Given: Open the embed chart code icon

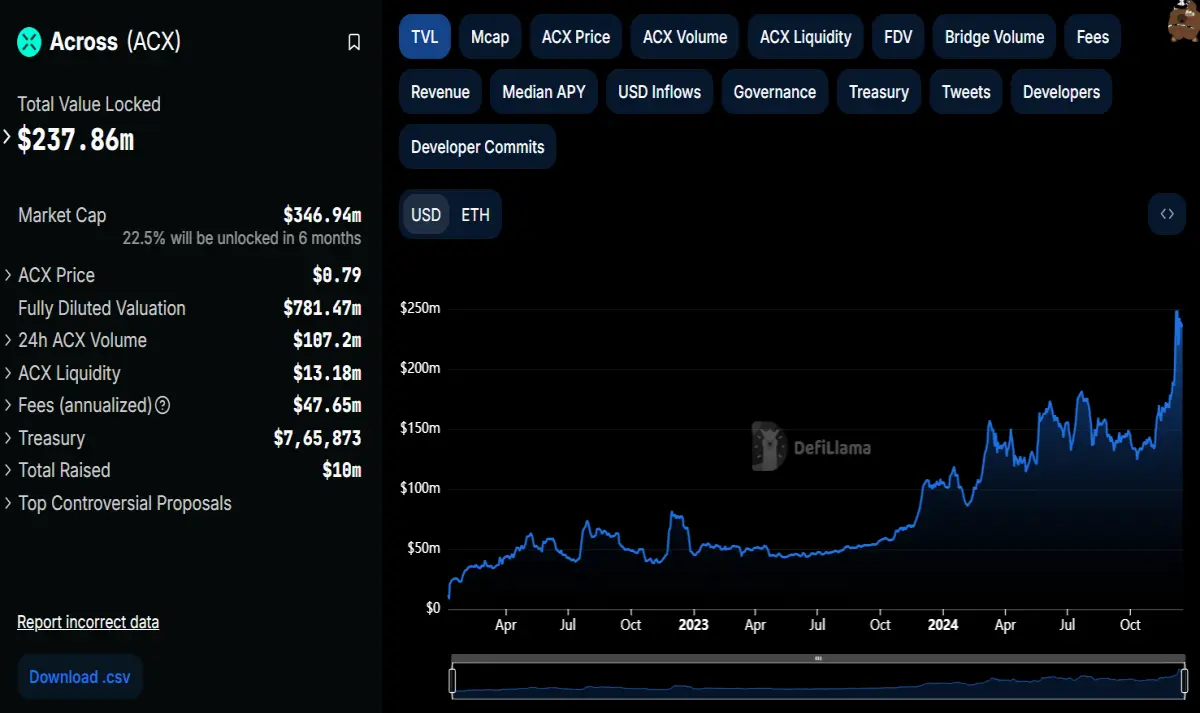Looking at the screenshot, I should pyautogui.click(x=1167, y=214).
